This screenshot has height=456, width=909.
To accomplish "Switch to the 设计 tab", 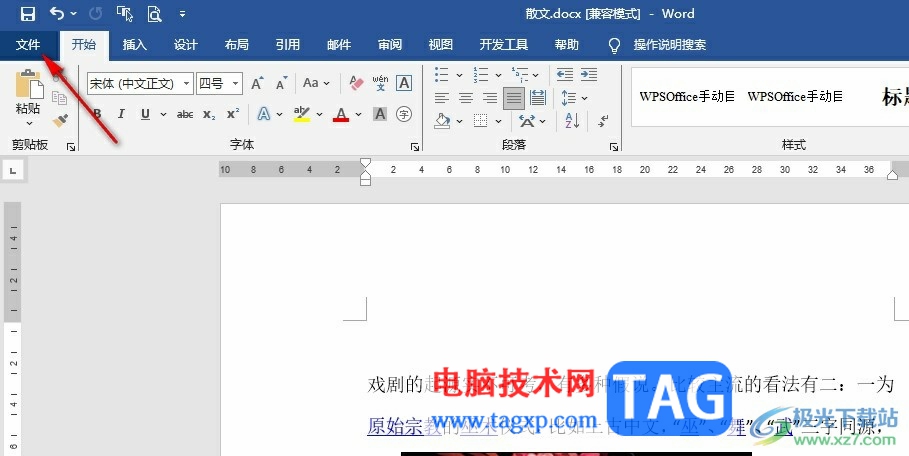I will [186, 45].
